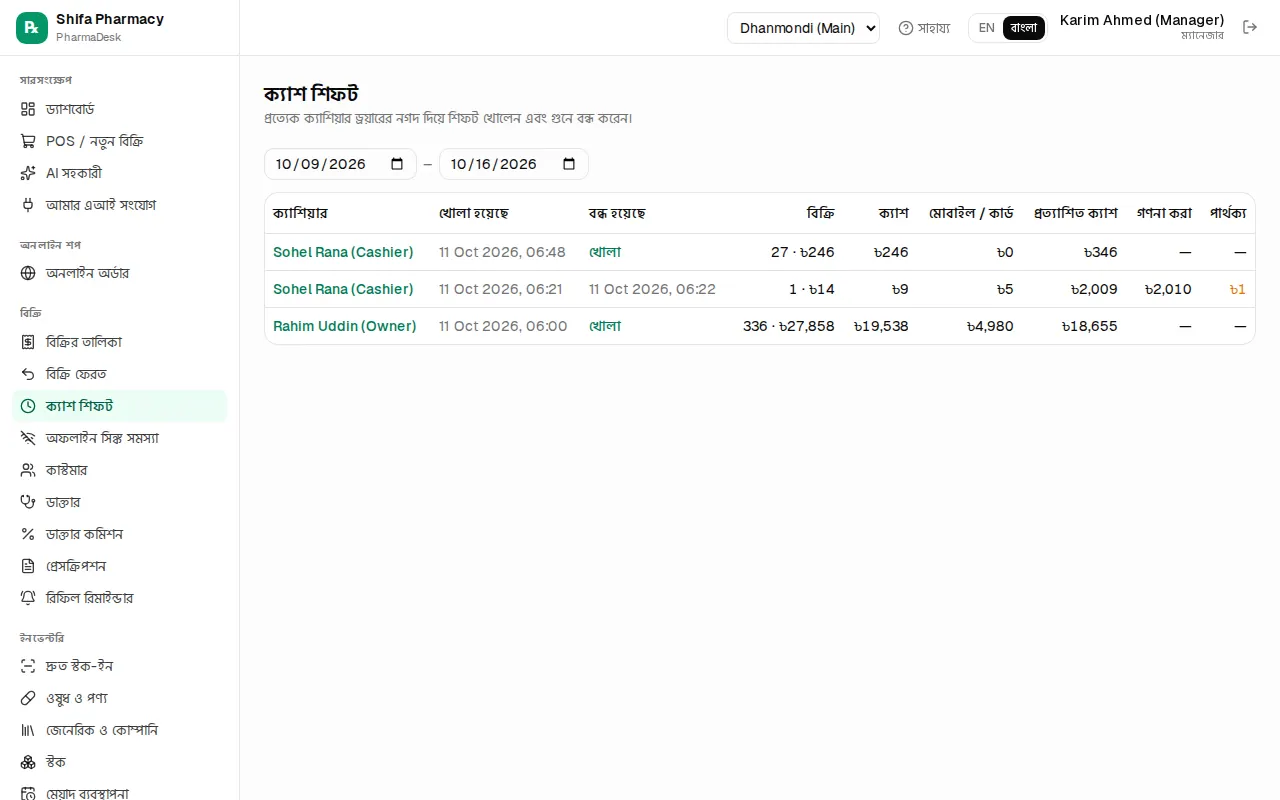
Task: Click the end date field 10/16/2026
Action: 514,164
